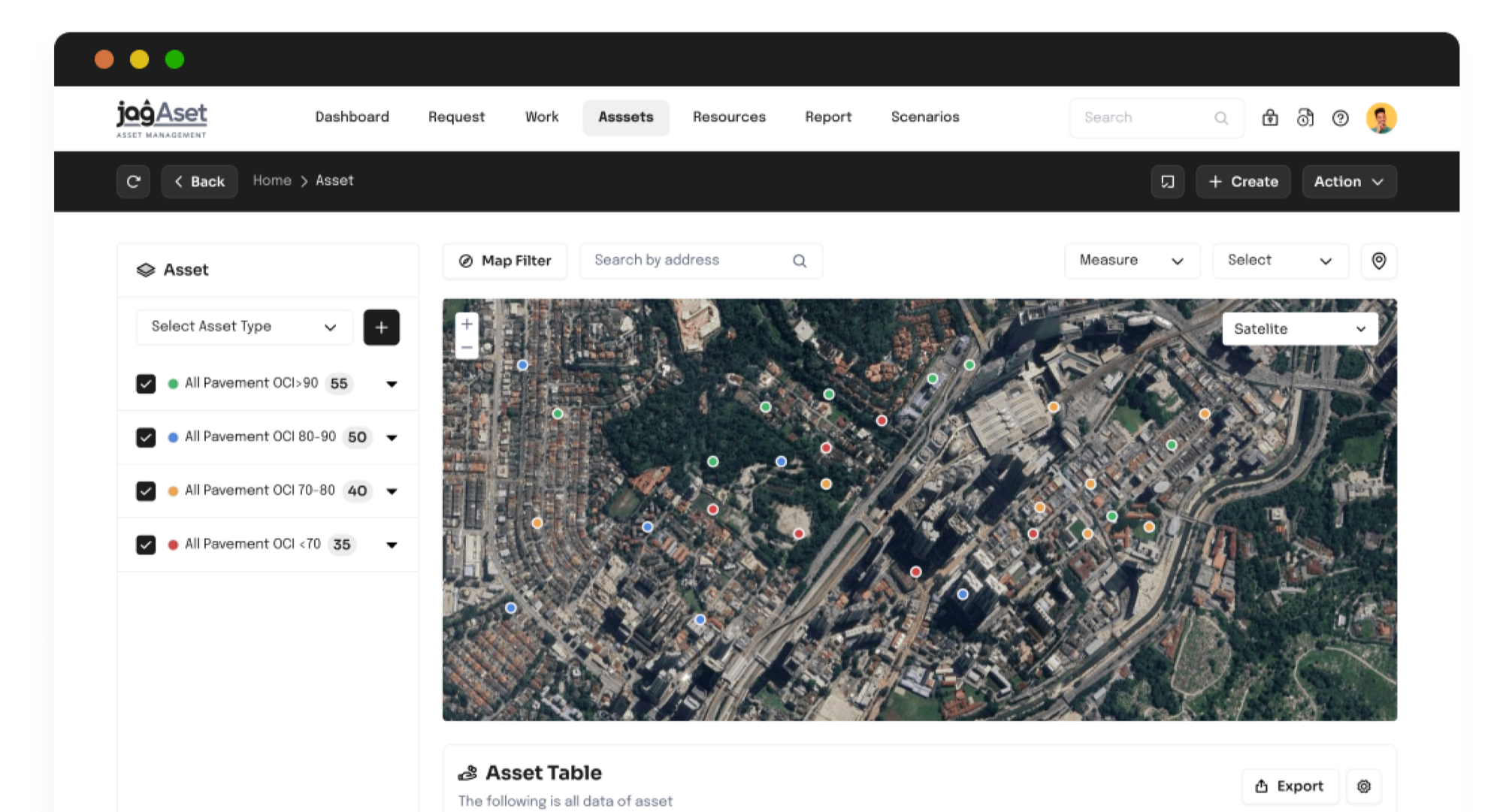Click the orange dot of OCI 70-80 legend

tap(173, 491)
